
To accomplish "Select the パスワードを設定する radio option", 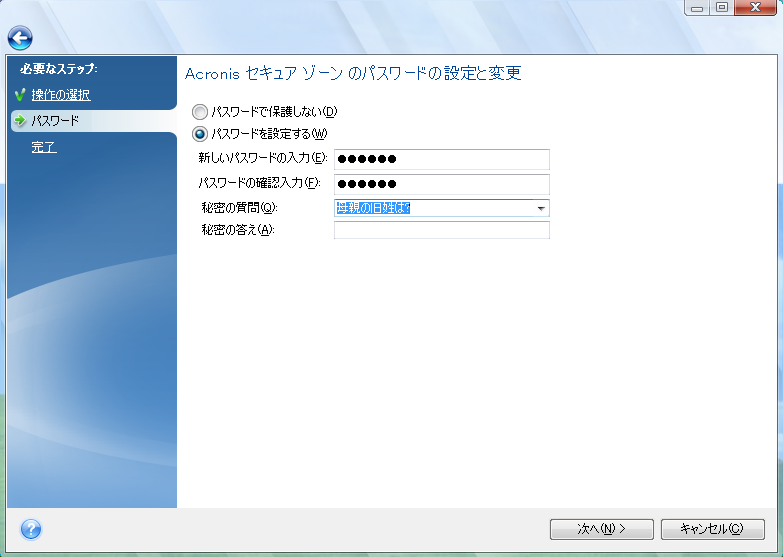I will [200, 134].
